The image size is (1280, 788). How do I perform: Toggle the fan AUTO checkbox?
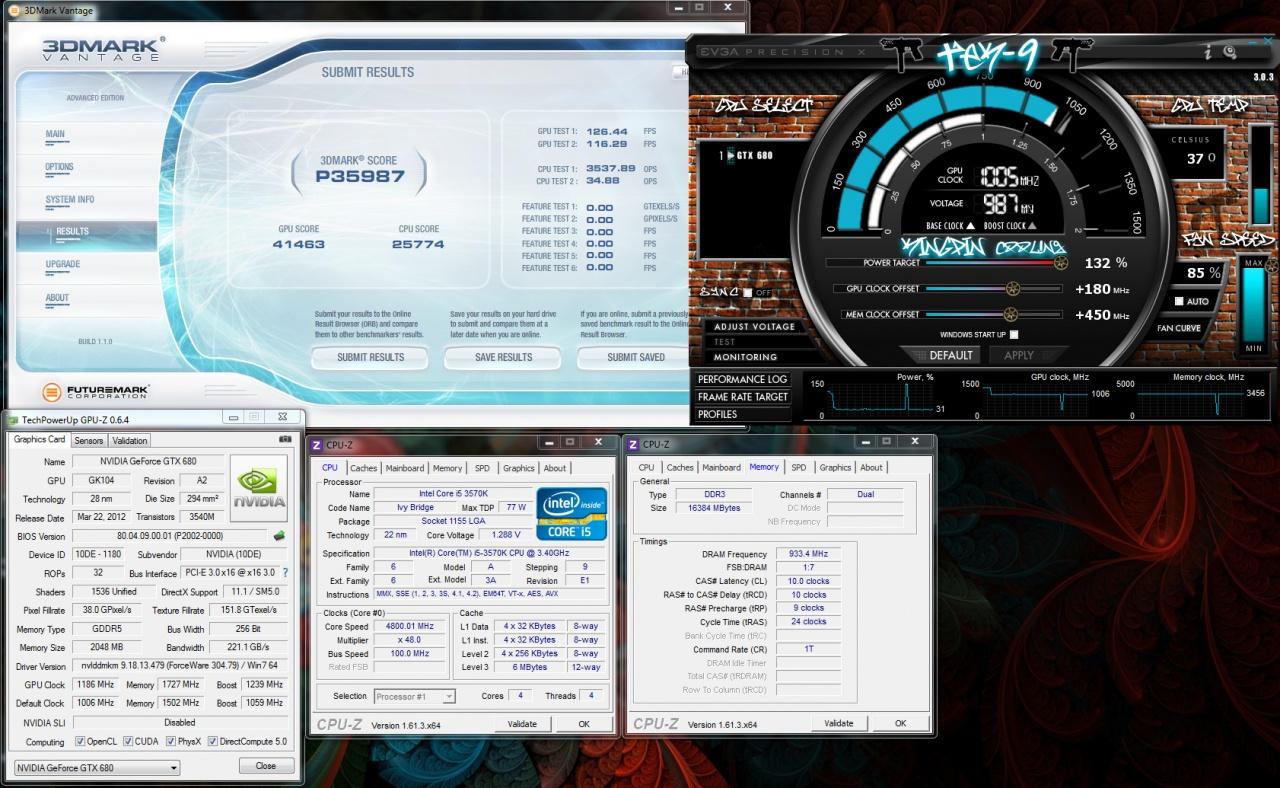pyautogui.click(x=1179, y=301)
